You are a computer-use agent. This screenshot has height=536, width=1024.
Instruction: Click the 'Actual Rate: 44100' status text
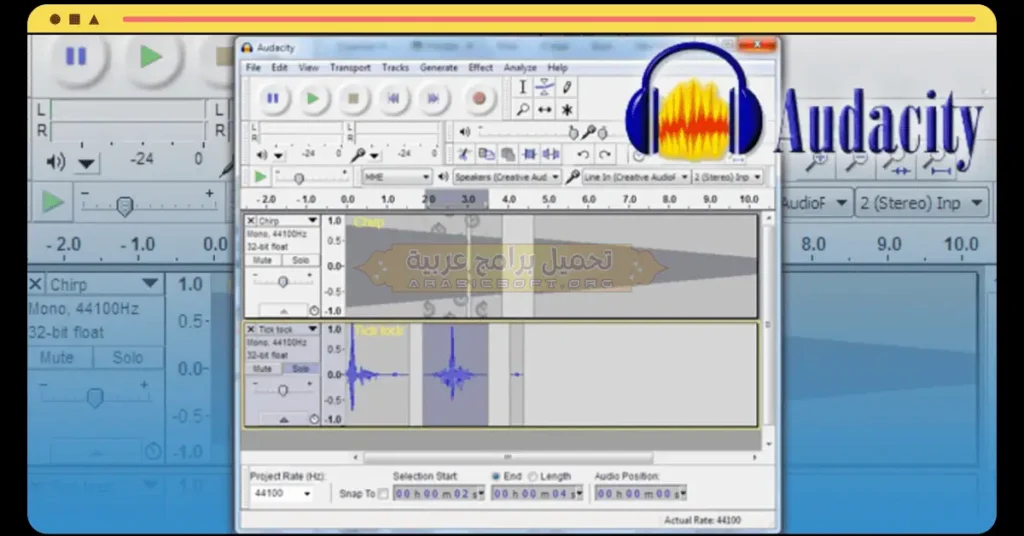(x=702, y=520)
